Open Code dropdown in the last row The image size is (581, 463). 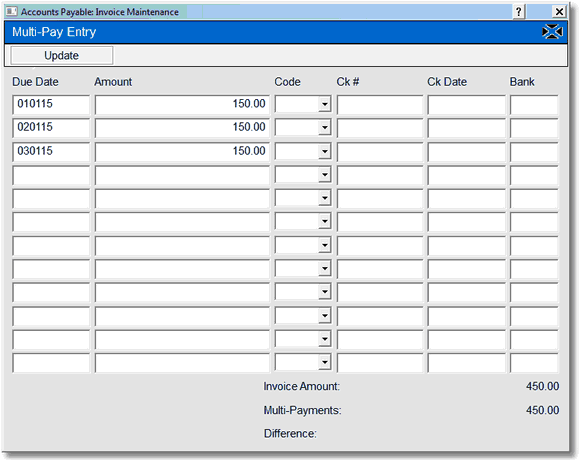point(325,362)
